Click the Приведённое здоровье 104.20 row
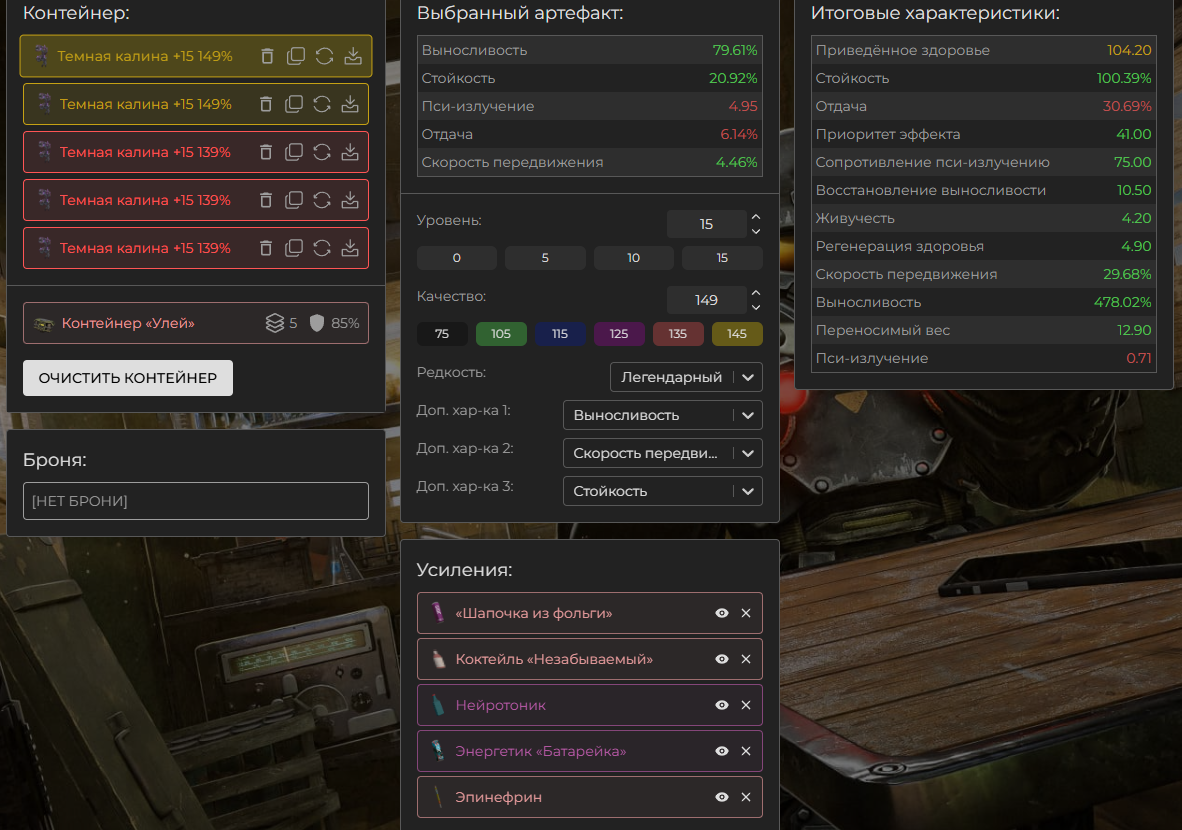This screenshot has width=1182, height=830. pyautogui.click(x=983, y=51)
